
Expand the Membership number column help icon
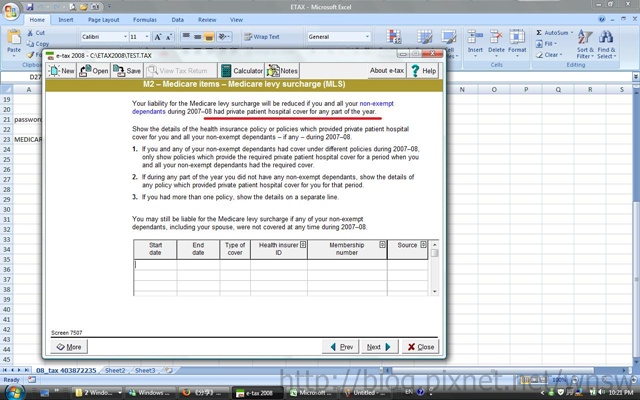tap(382, 244)
